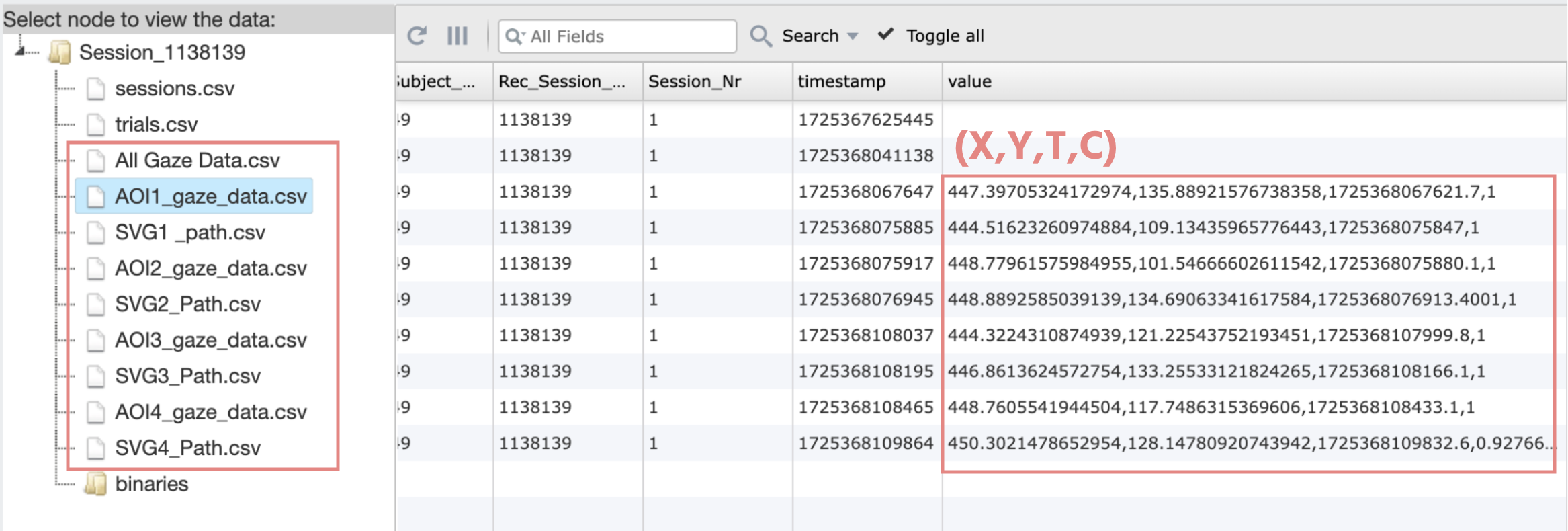Toggle all columns checkmark

885,34
